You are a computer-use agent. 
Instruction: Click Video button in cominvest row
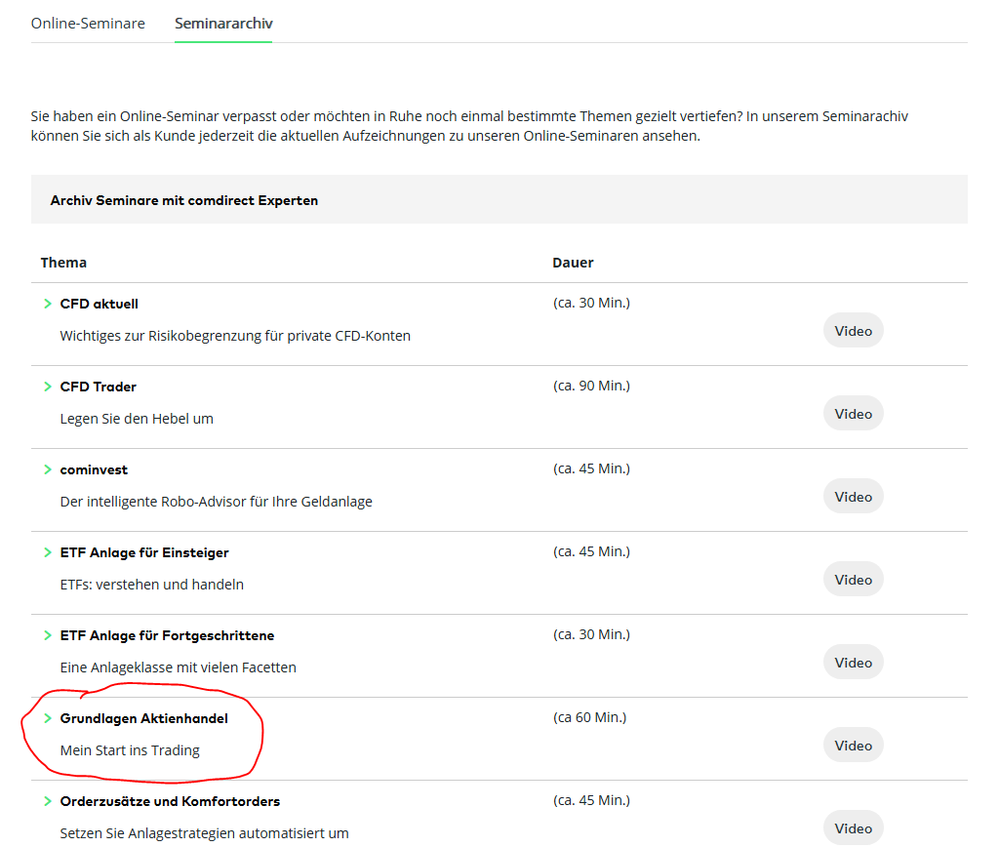[853, 497]
